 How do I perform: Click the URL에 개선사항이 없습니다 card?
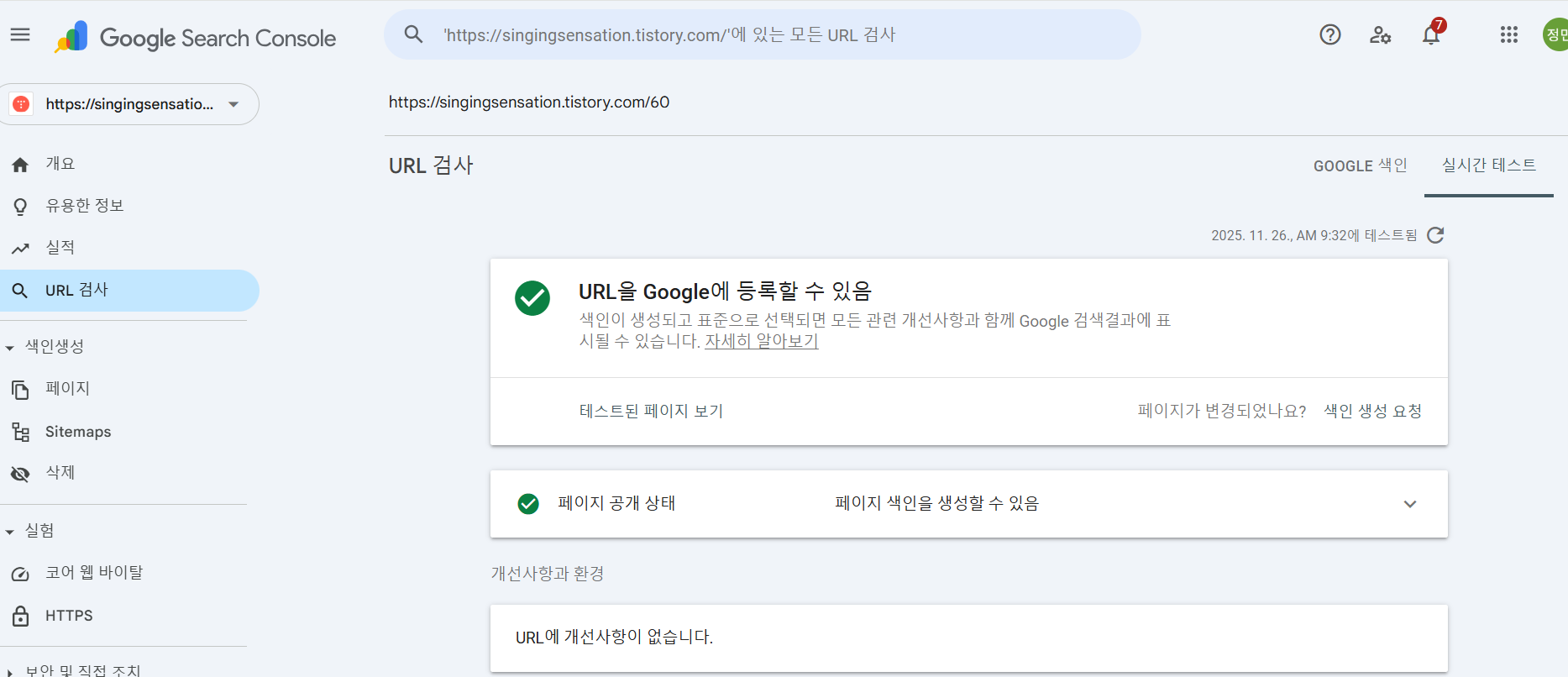[x=968, y=638]
